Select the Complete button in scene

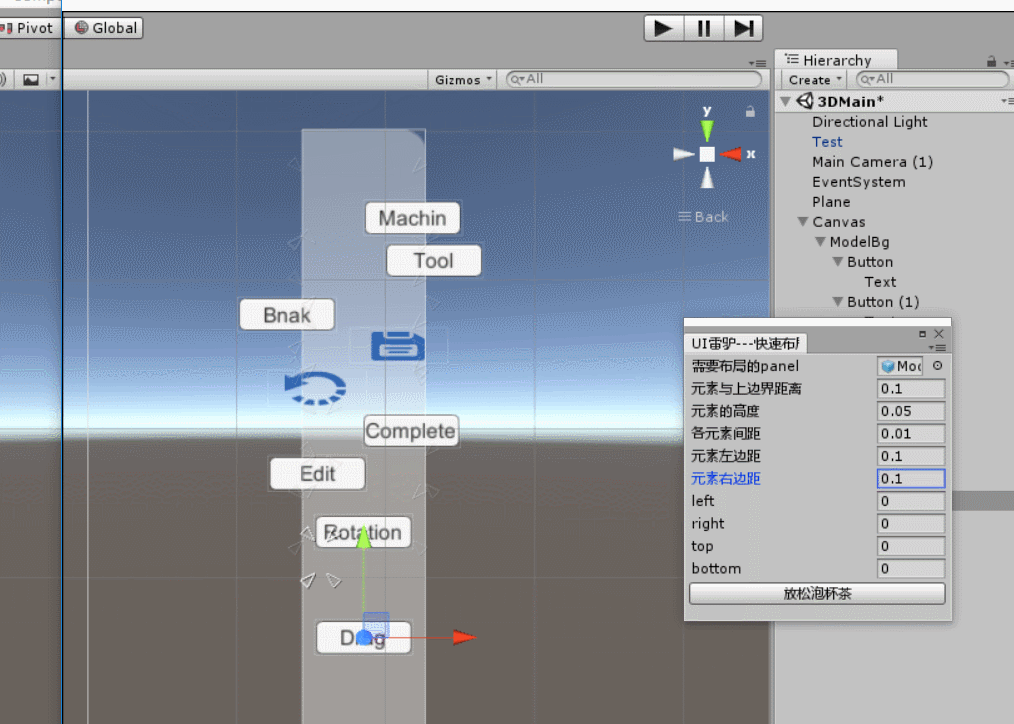[x=411, y=431]
